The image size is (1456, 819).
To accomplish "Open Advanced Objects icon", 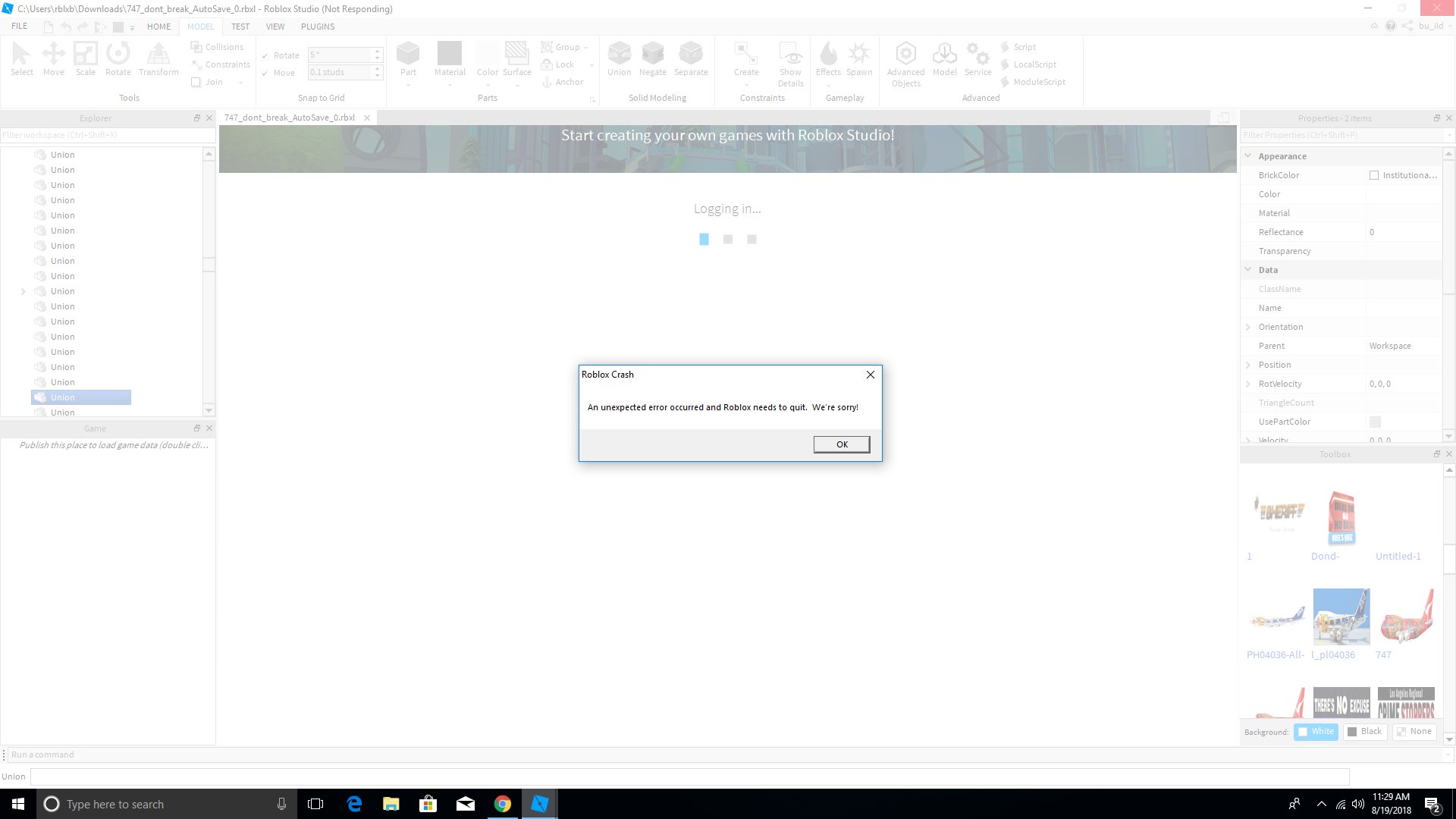I will [x=905, y=54].
